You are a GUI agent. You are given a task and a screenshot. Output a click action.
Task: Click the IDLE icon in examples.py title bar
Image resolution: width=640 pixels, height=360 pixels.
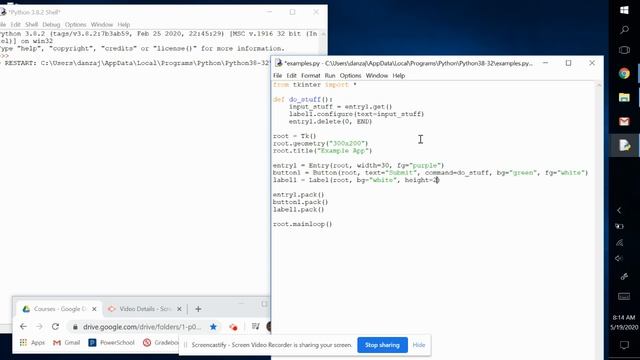pyautogui.click(x=279, y=63)
